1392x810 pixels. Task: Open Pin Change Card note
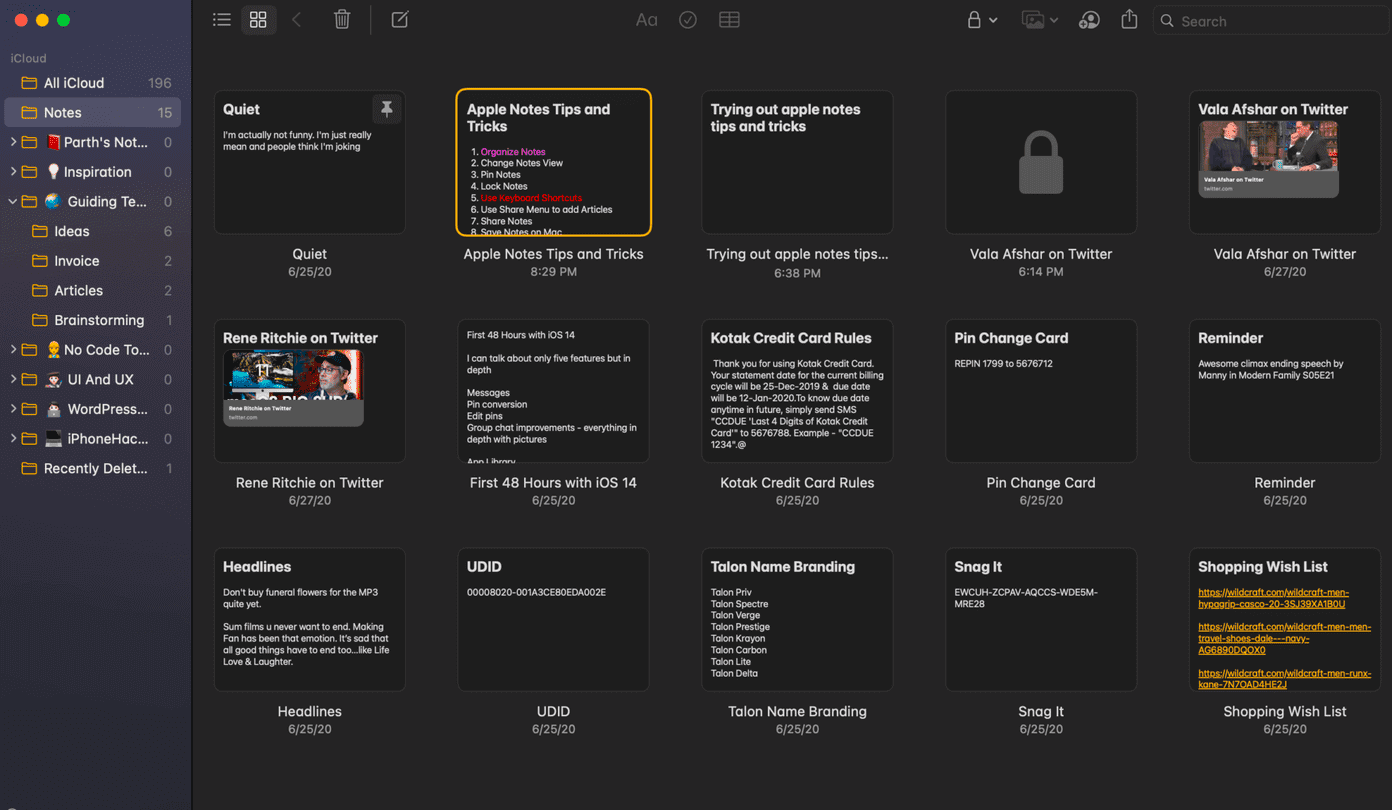coord(1041,391)
